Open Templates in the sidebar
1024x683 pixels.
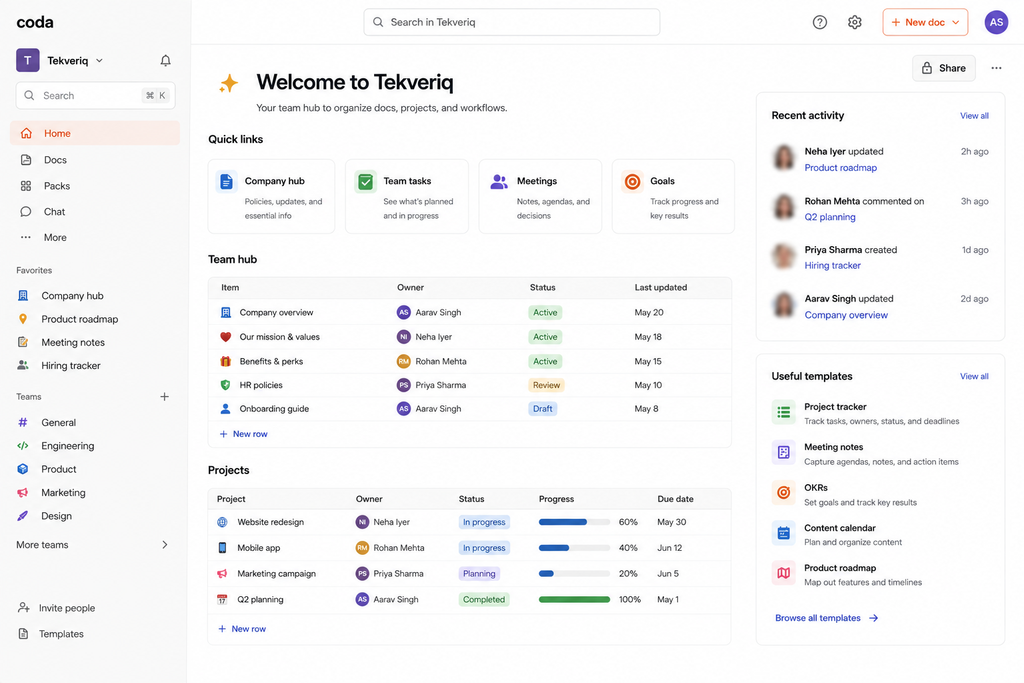click(51, 634)
